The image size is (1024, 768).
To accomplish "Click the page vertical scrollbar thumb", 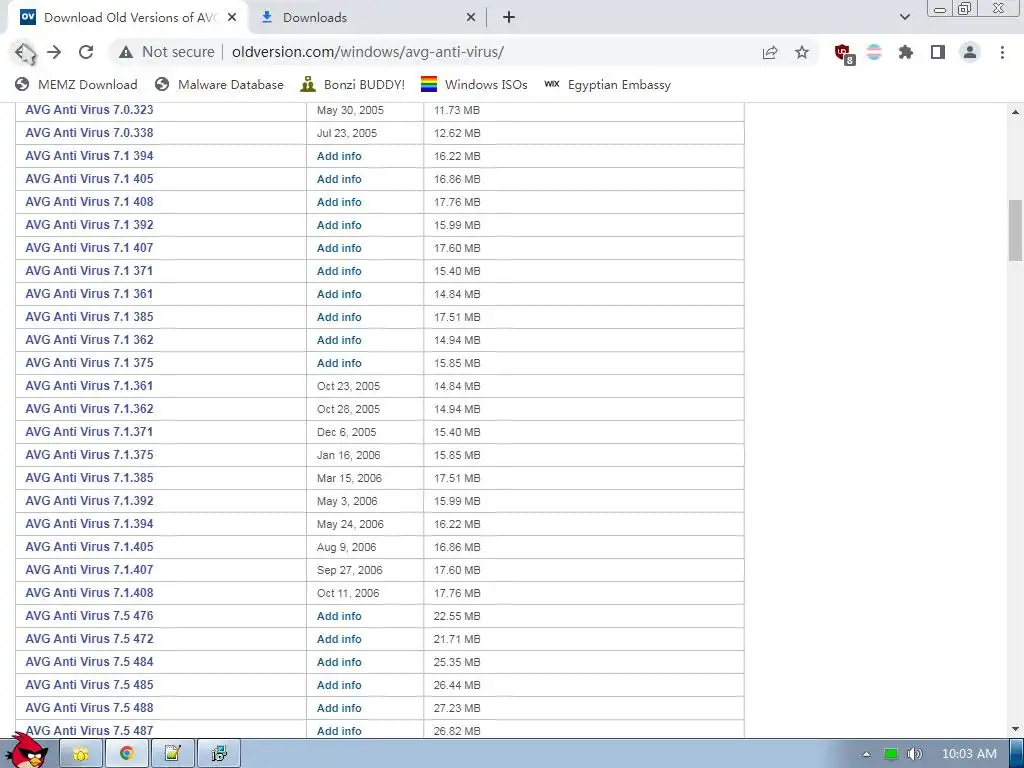I will [x=1015, y=230].
